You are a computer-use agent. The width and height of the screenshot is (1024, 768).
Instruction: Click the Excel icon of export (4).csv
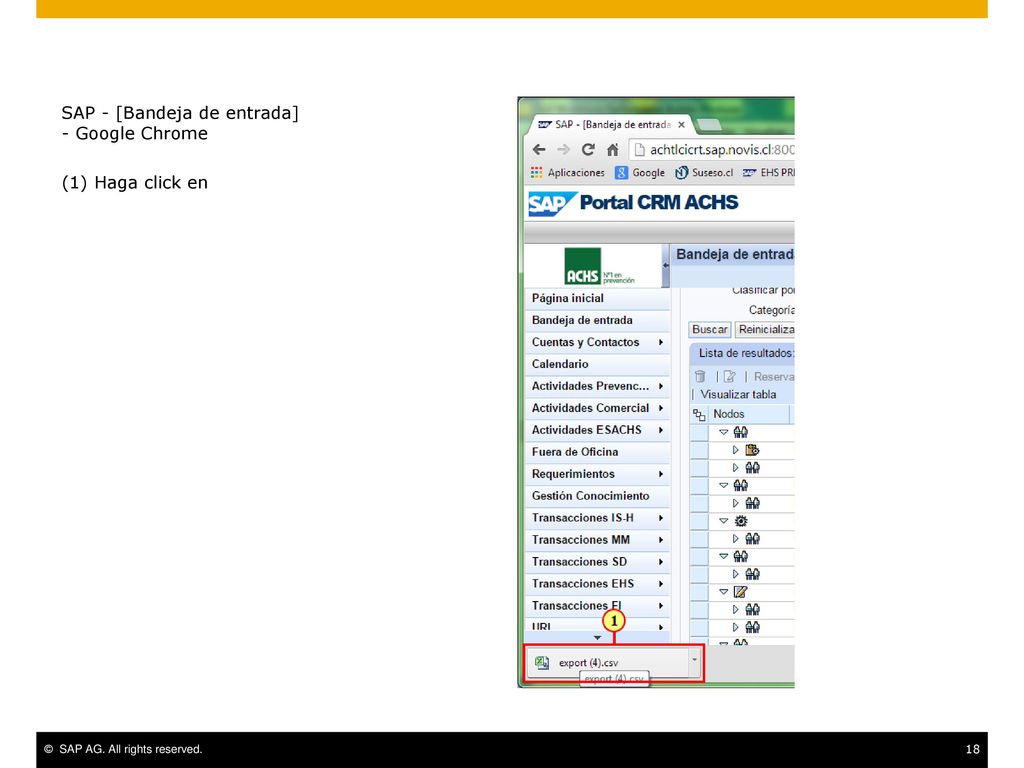[542, 663]
